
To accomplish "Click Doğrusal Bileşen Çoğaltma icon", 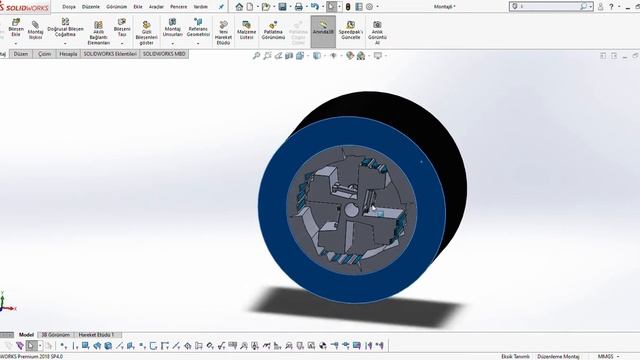I will [x=65, y=21].
